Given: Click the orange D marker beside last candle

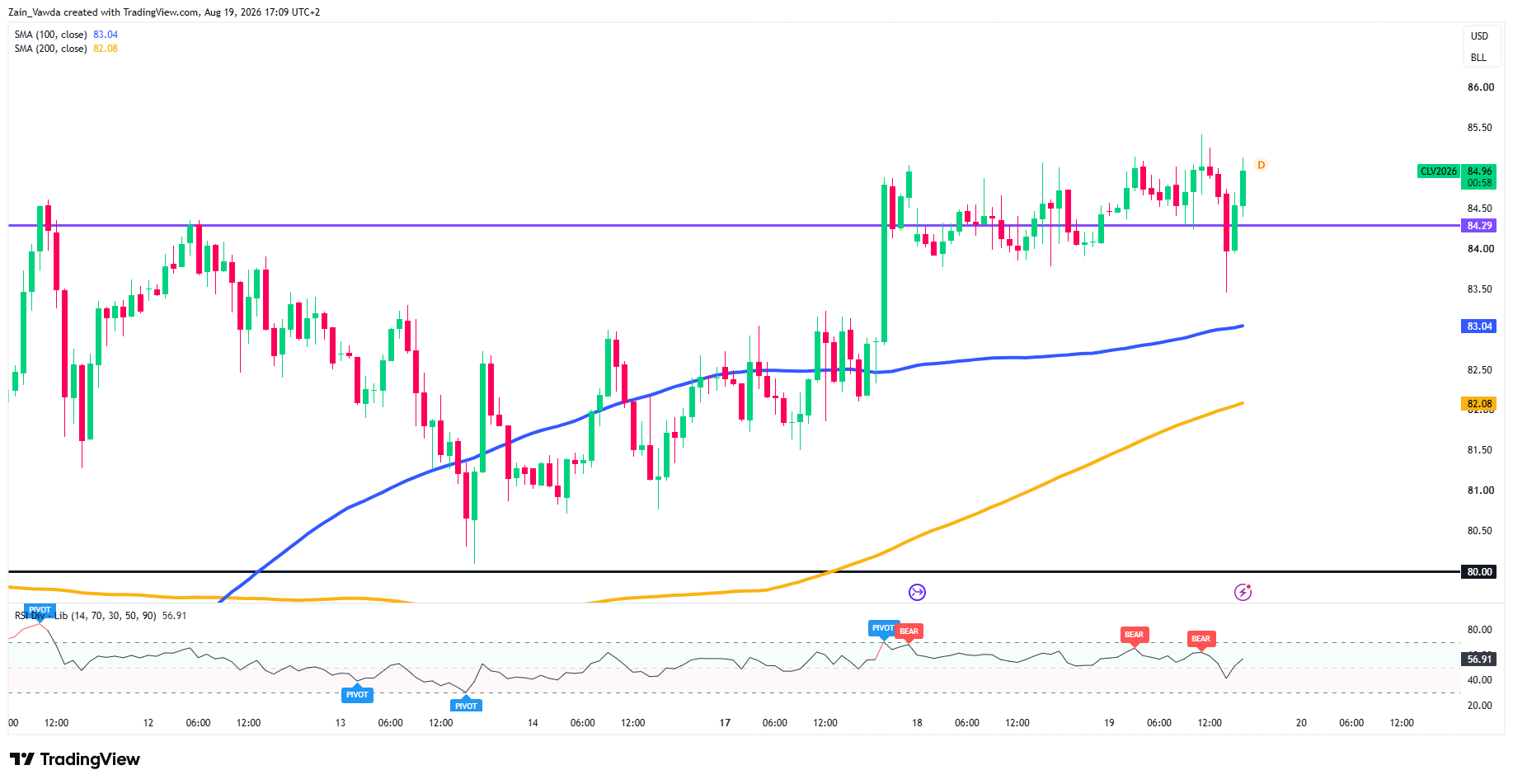Looking at the screenshot, I should click(x=1261, y=165).
